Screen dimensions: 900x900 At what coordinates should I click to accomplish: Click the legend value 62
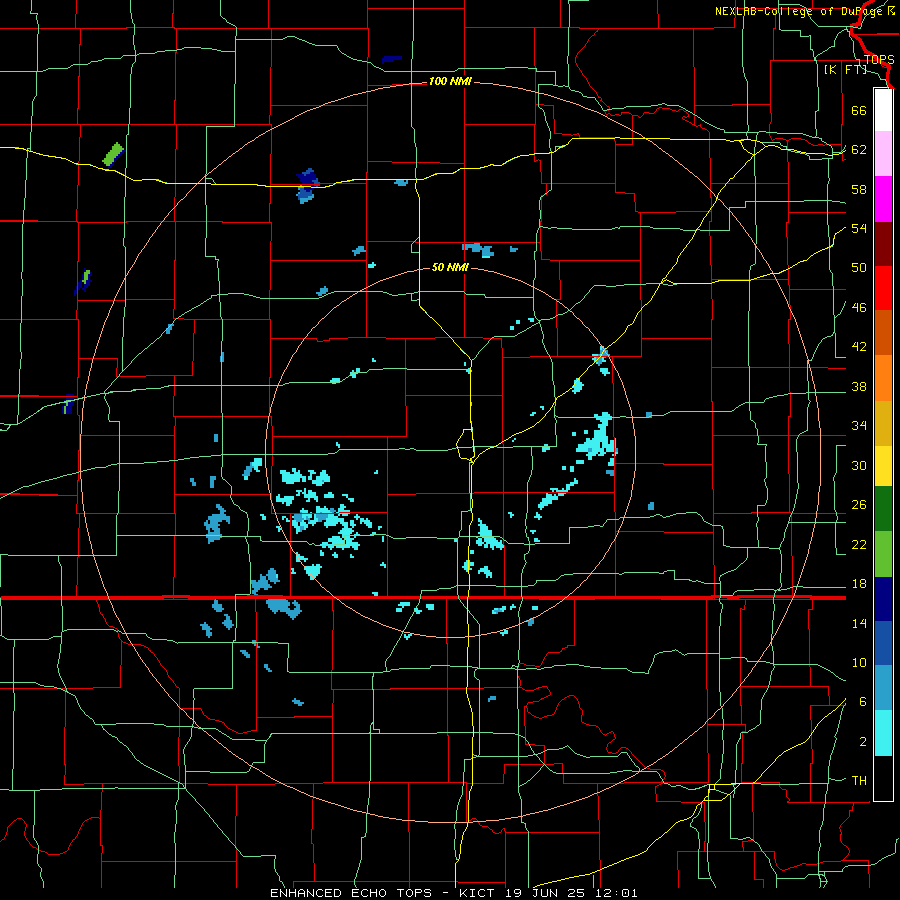click(x=859, y=150)
